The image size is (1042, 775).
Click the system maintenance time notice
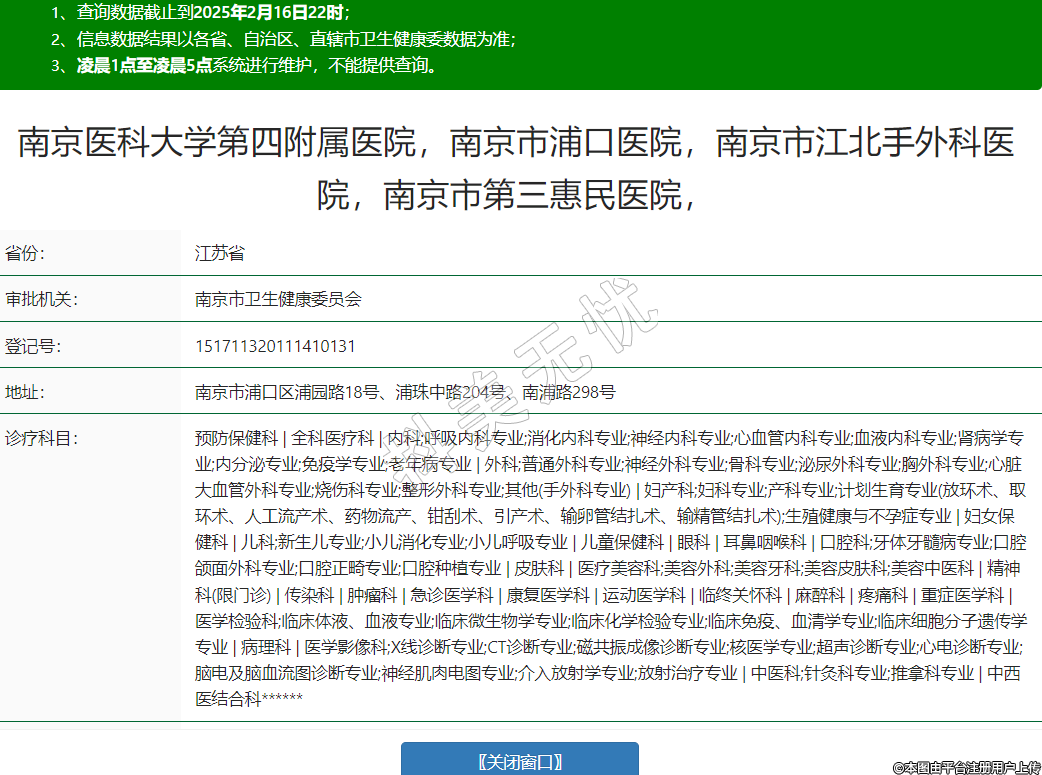(x=245, y=66)
